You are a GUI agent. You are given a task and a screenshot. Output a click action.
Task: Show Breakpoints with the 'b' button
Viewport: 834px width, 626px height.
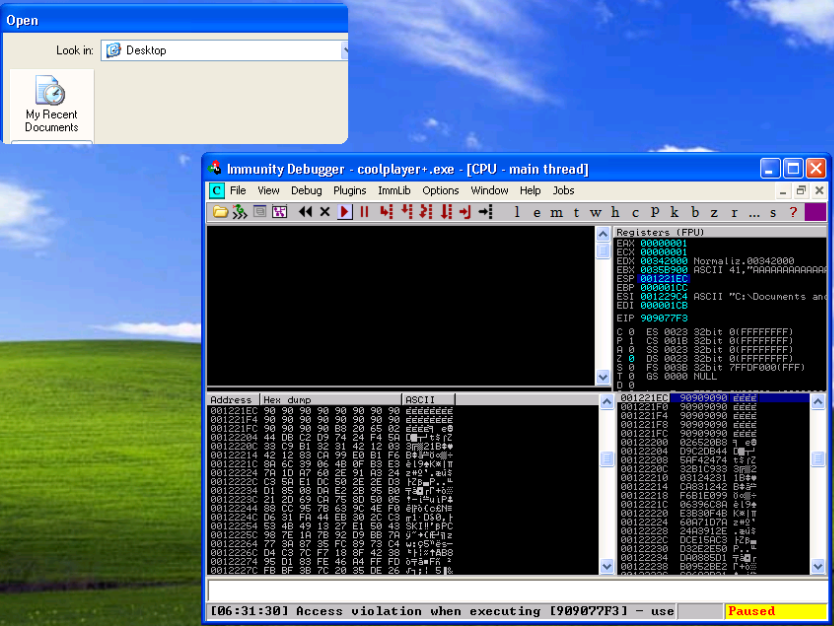click(695, 212)
